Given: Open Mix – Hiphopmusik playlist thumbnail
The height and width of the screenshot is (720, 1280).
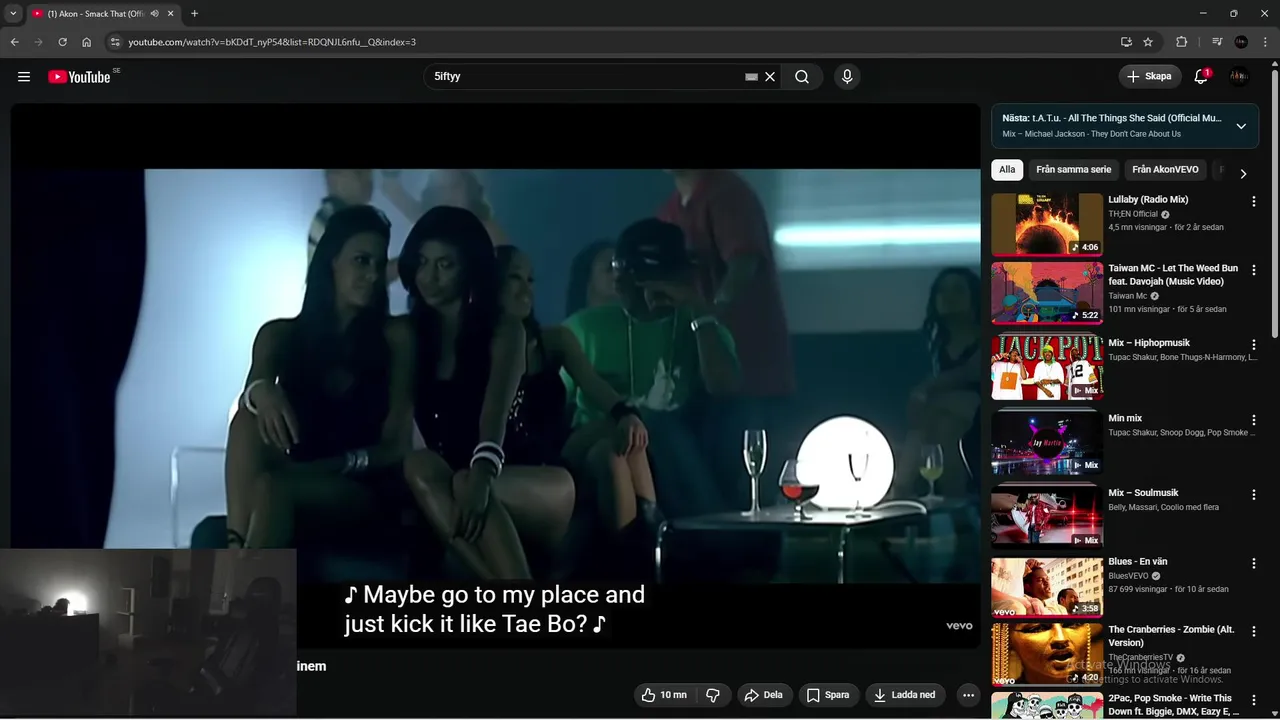Looking at the screenshot, I should click(1047, 368).
